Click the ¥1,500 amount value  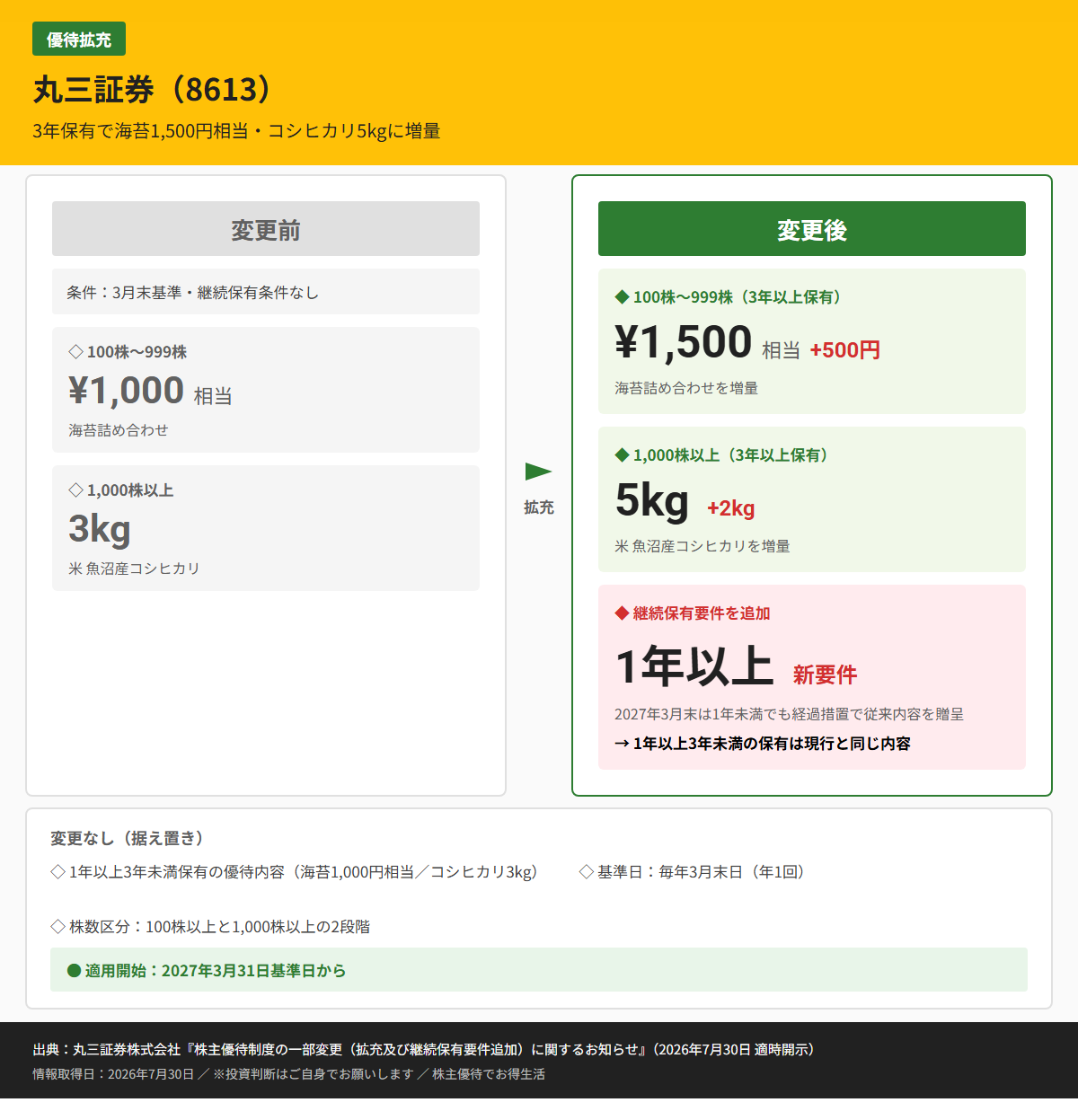684,342
